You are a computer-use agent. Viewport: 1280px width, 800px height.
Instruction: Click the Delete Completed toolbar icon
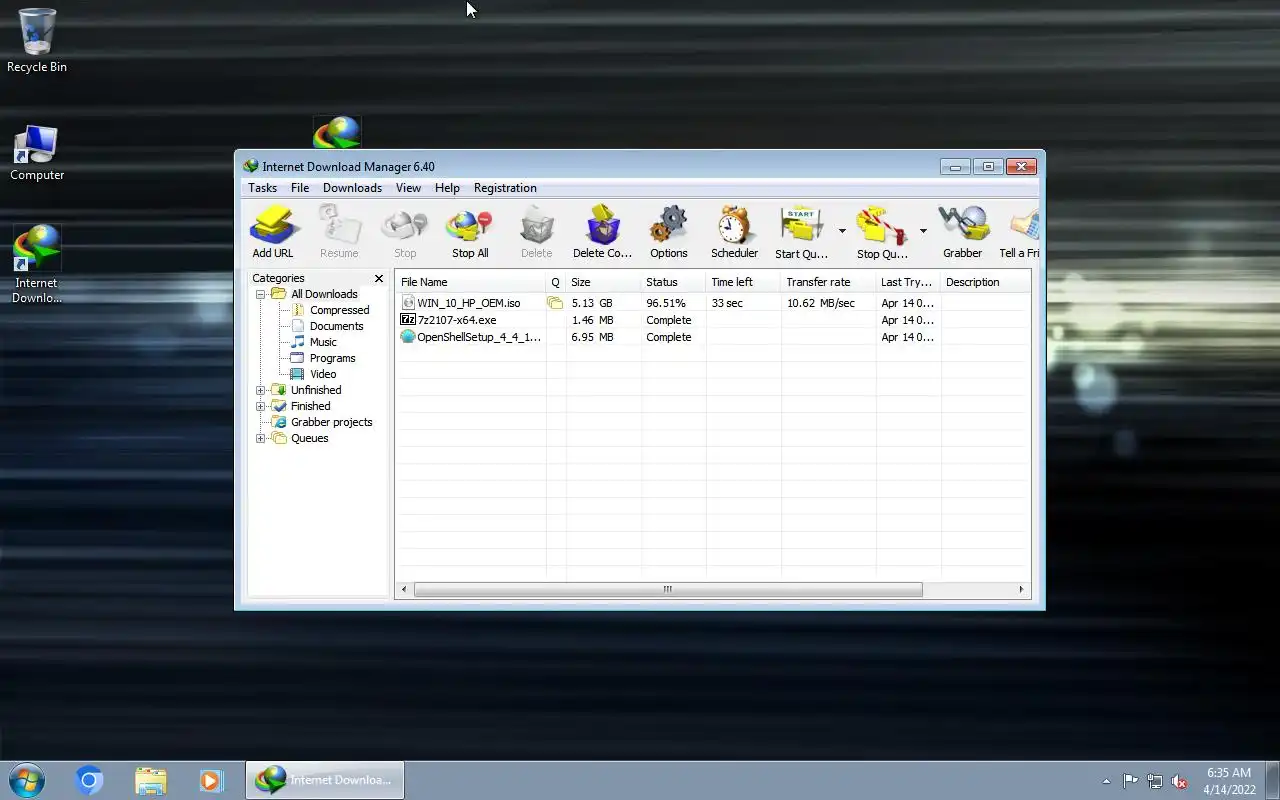[602, 232]
